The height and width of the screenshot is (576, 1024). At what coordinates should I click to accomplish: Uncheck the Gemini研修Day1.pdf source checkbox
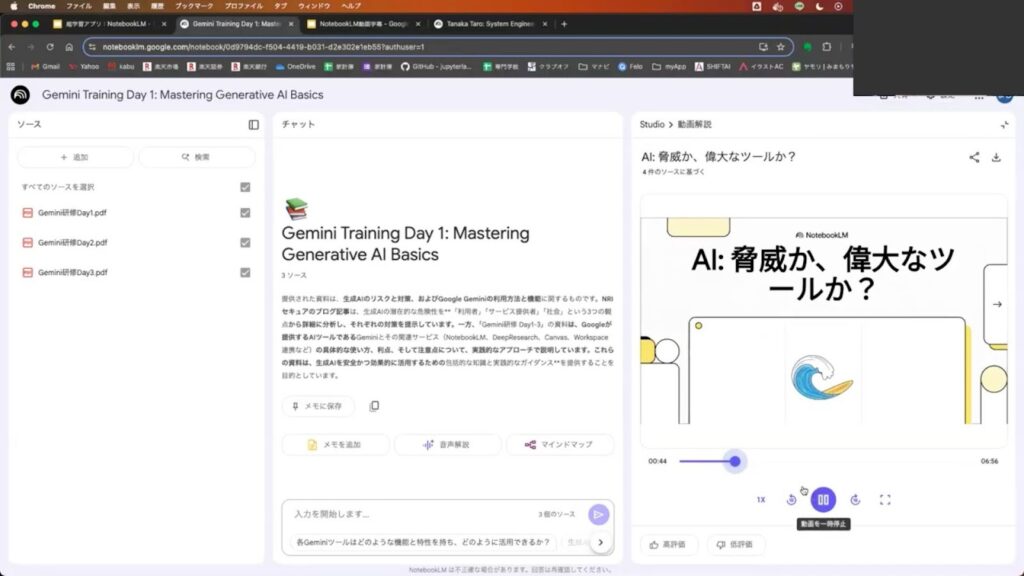pos(245,212)
